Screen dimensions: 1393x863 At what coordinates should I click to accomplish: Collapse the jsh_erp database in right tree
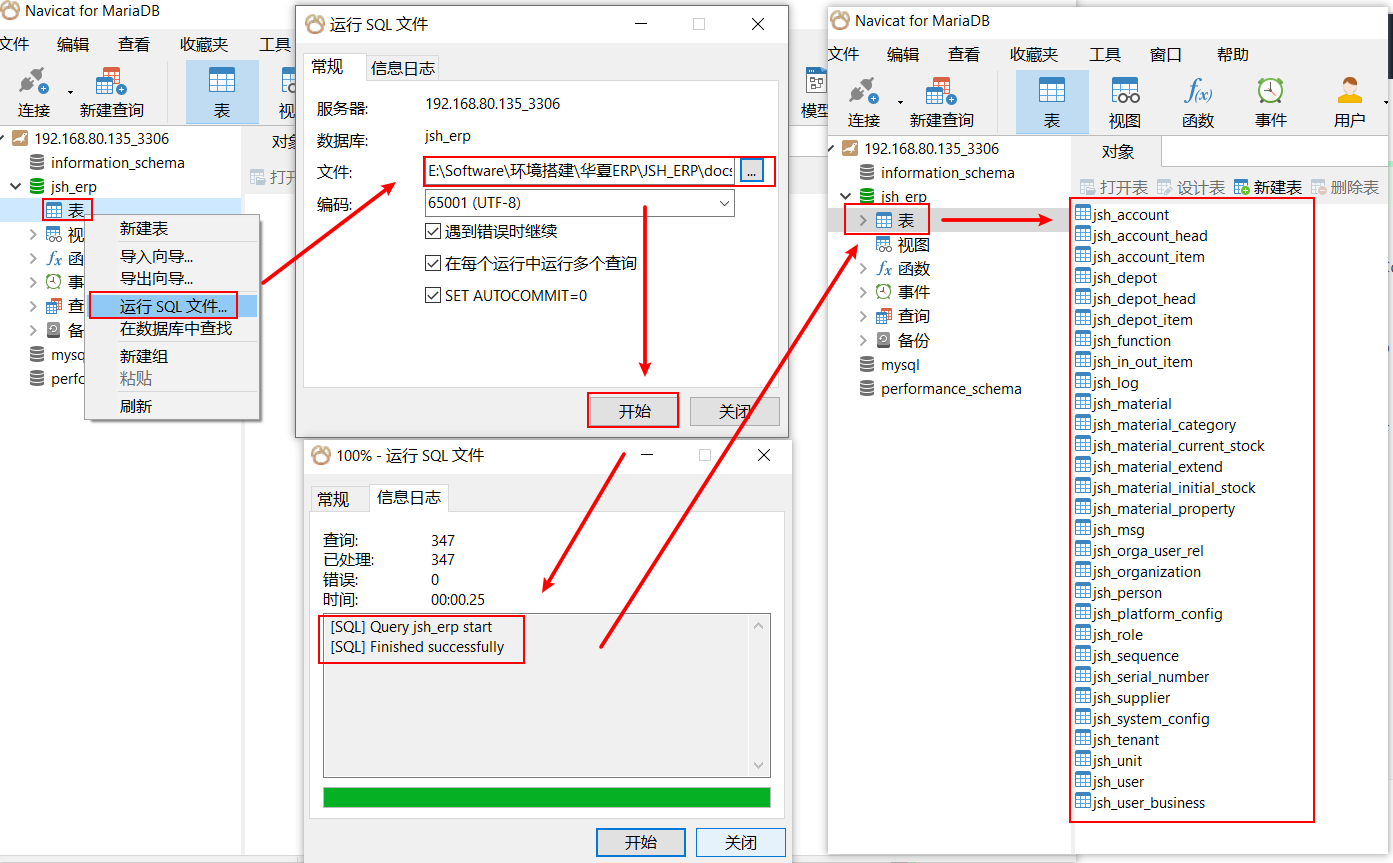pyautogui.click(x=846, y=196)
